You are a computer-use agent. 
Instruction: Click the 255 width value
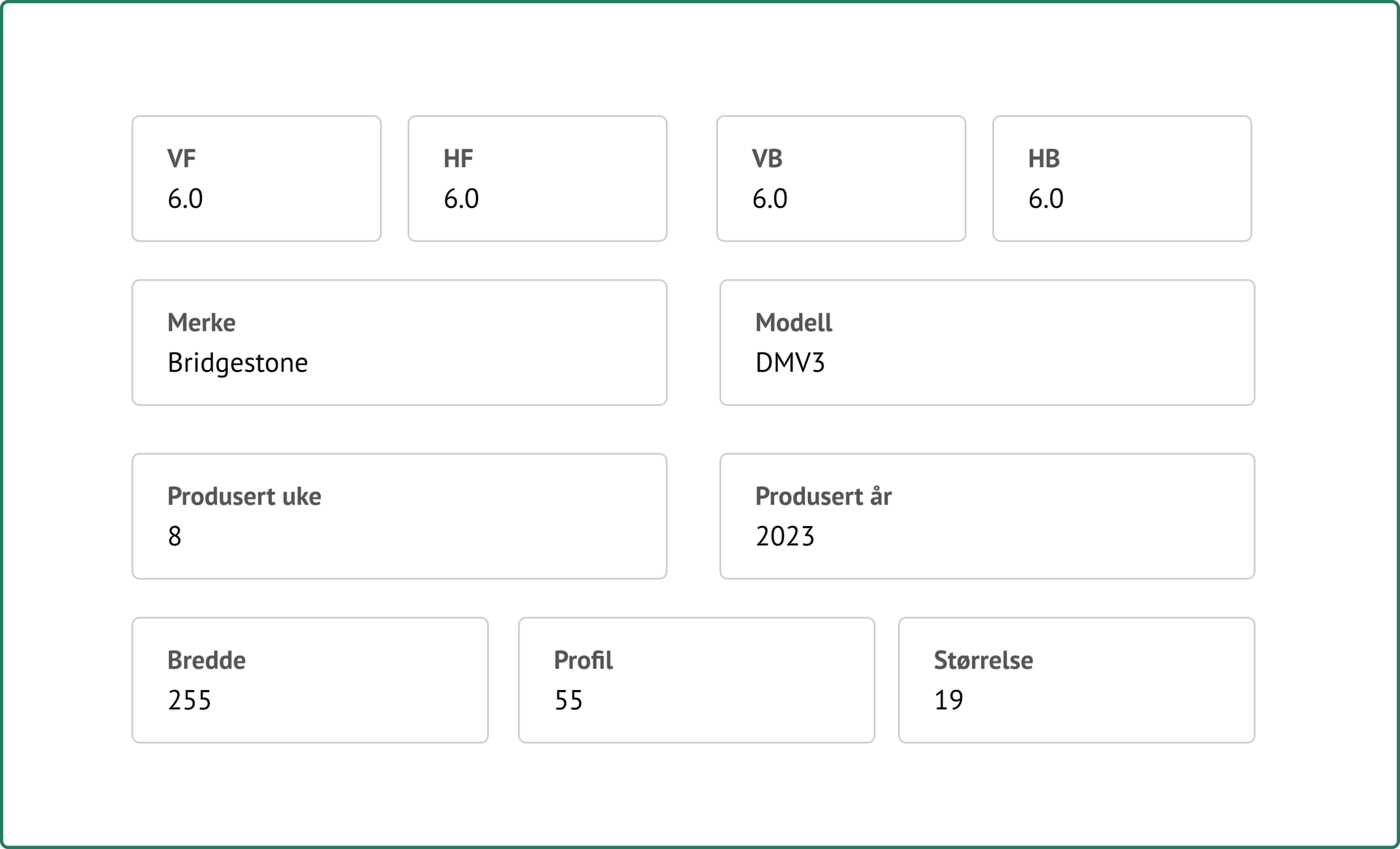pos(189,700)
